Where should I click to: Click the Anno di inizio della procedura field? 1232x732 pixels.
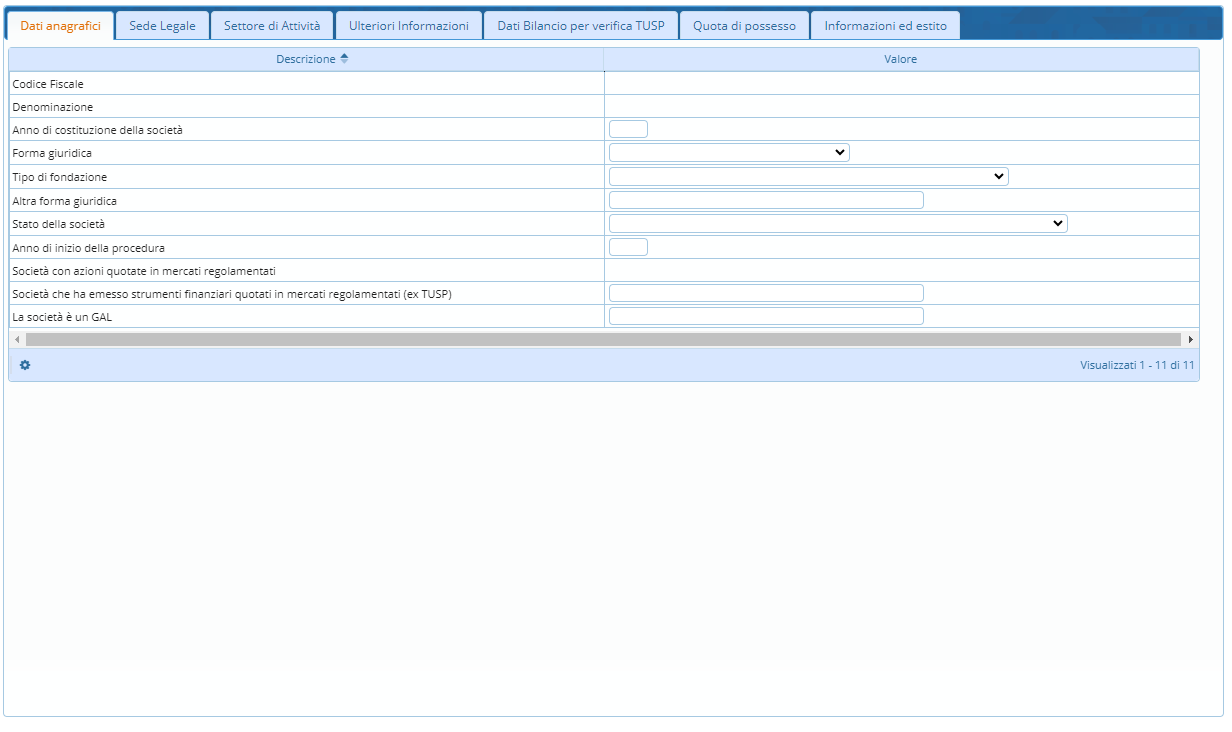click(x=628, y=247)
